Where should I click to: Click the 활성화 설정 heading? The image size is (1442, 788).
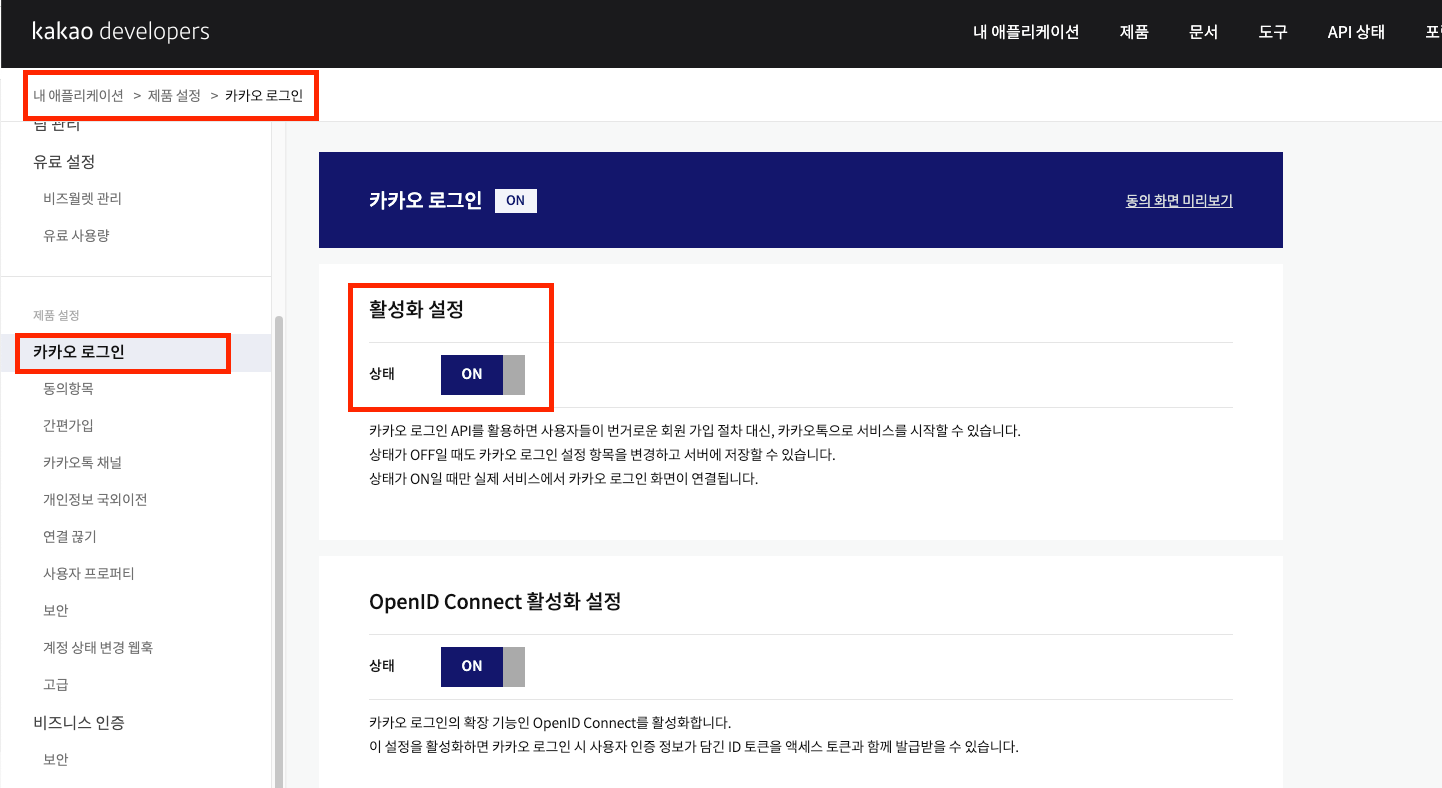tap(416, 310)
